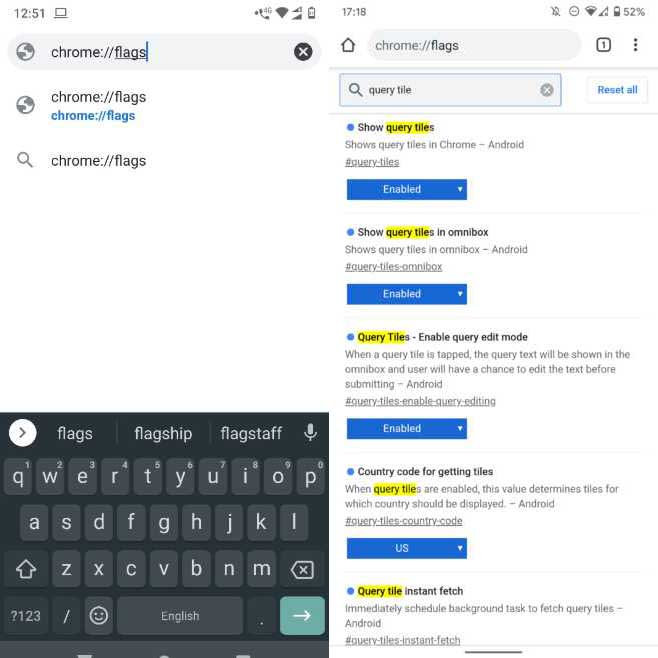
Task: Expand keyboard suggestion strip arrow
Action: pyautogui.click(x=22, y=433)
